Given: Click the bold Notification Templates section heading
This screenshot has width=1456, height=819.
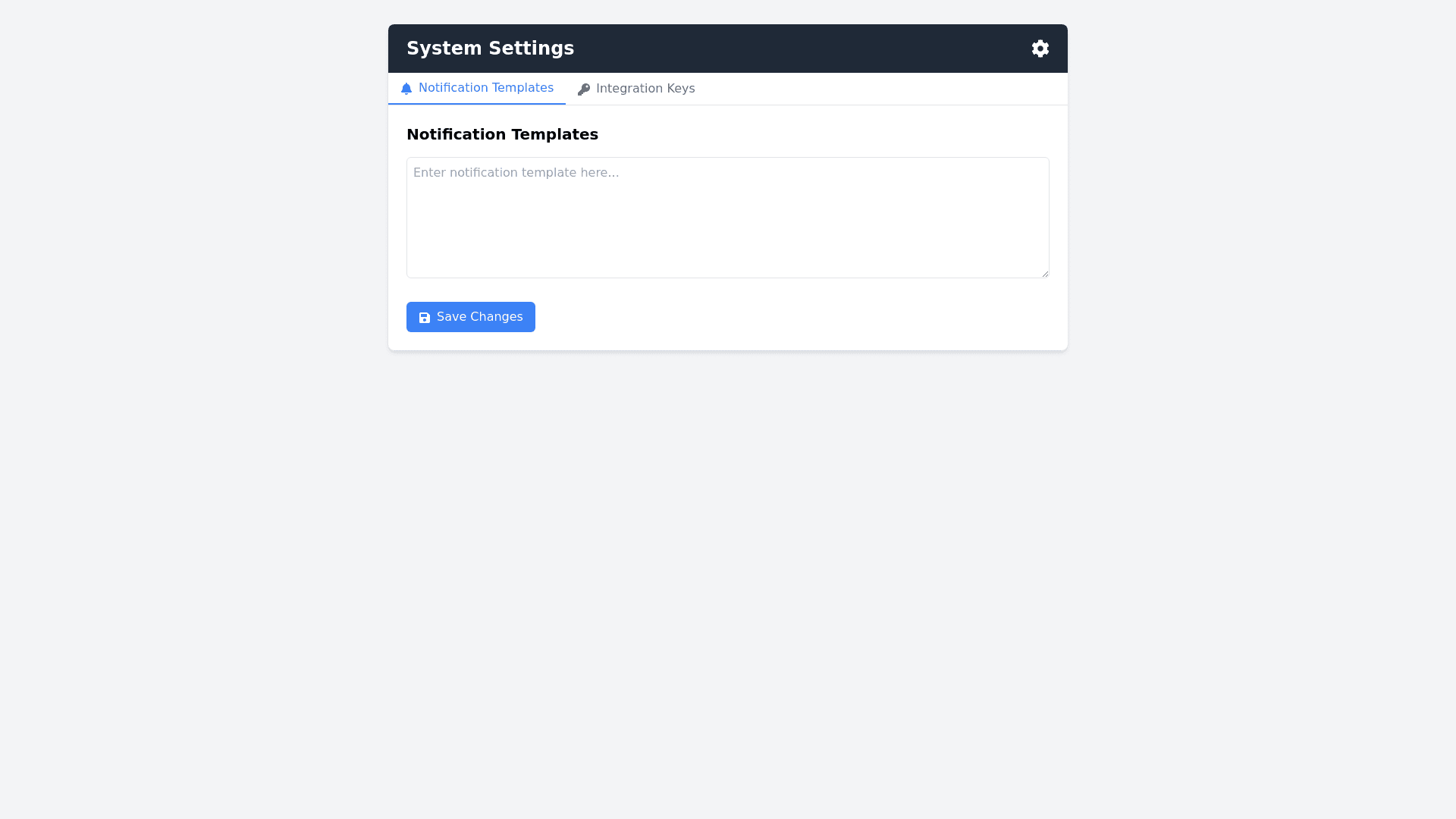Looking at the screenshot, I should [x=502, y=134].
